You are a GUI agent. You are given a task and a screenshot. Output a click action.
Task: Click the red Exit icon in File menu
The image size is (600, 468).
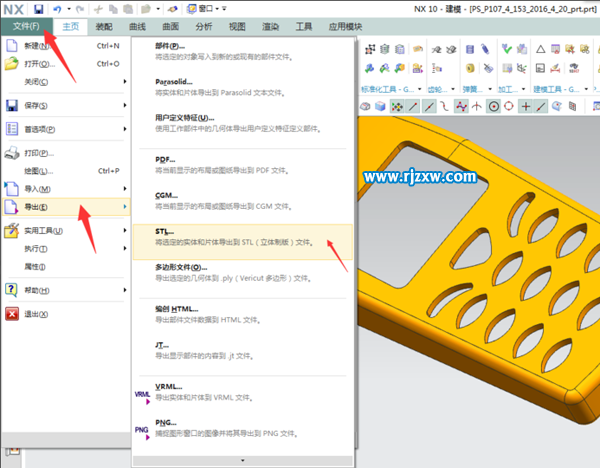[12, 313]
